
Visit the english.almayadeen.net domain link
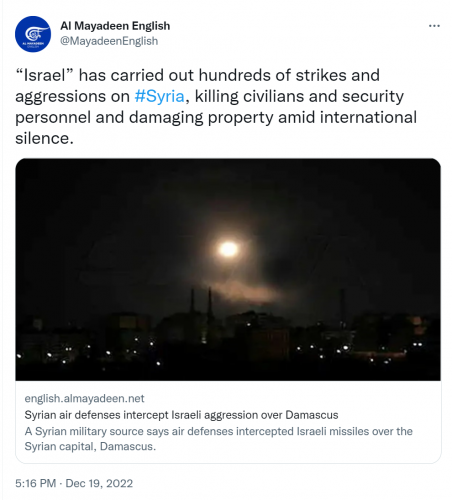tap(84, 398)
